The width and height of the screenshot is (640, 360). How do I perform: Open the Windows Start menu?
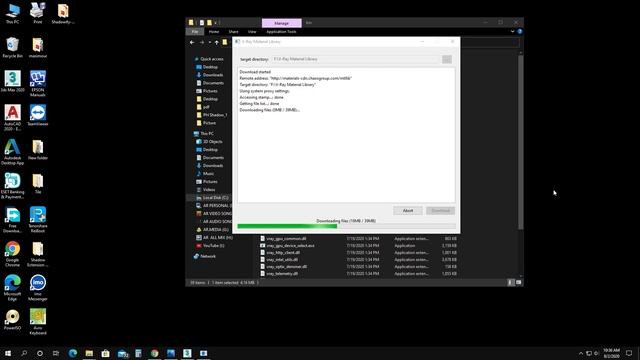[8, 353]
